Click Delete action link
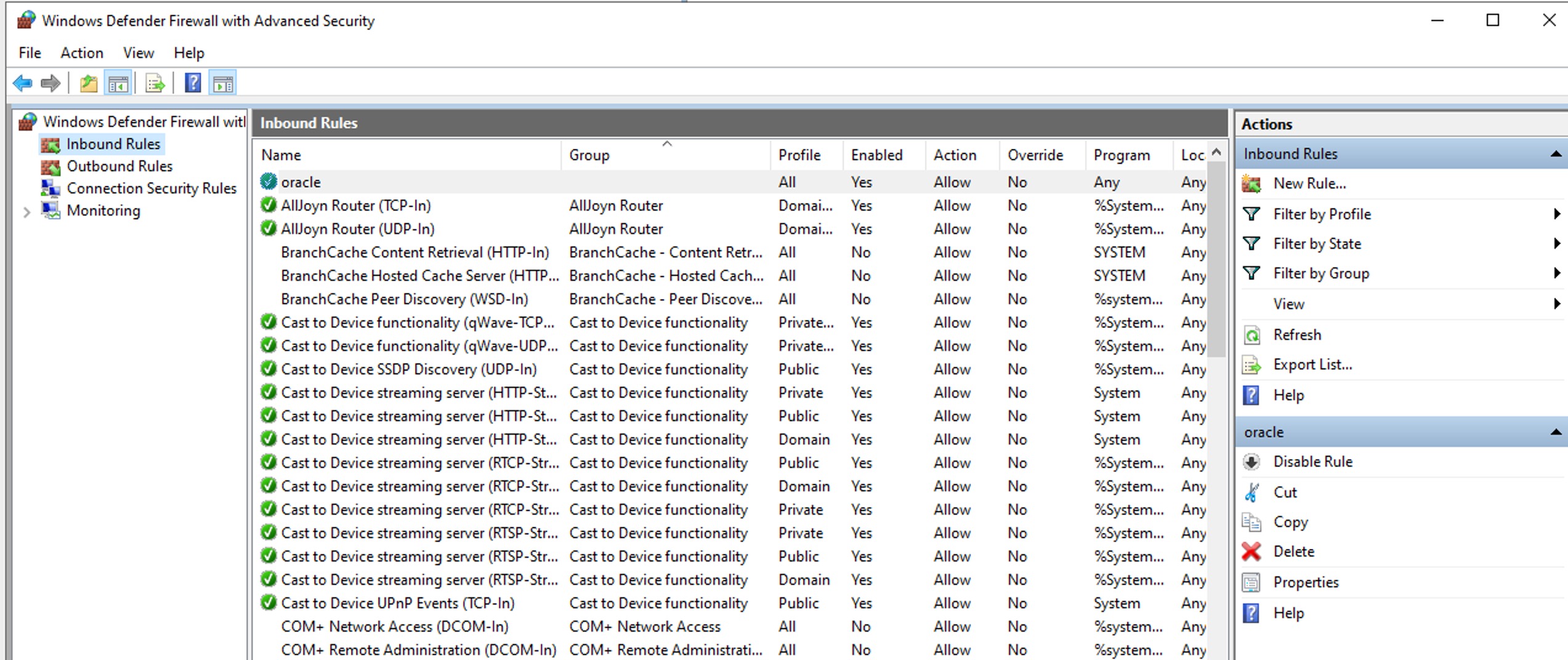This screenshot has width=1568, height=660. (1294, 552)
